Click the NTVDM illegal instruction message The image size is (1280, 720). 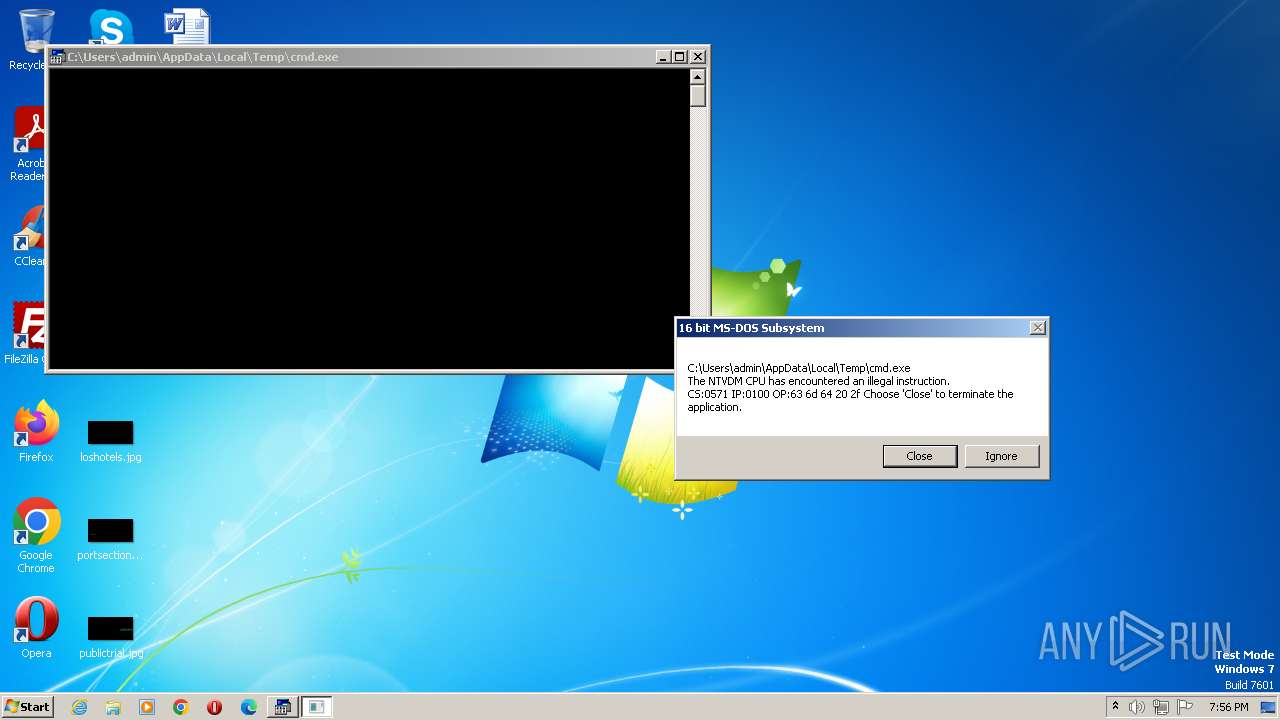click(x=818, y=381)
